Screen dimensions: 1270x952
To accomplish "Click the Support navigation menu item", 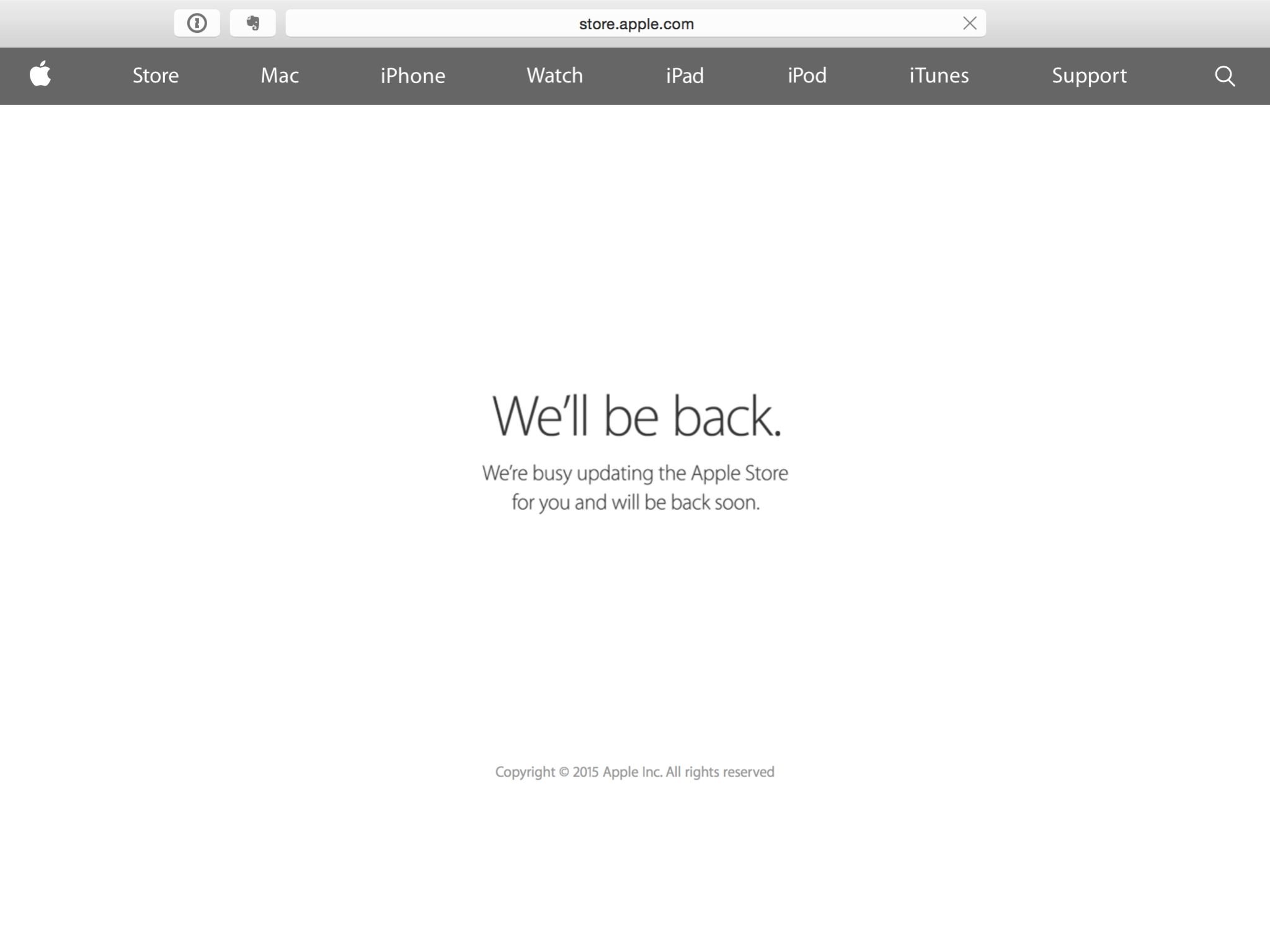I will pos(1088,75).
